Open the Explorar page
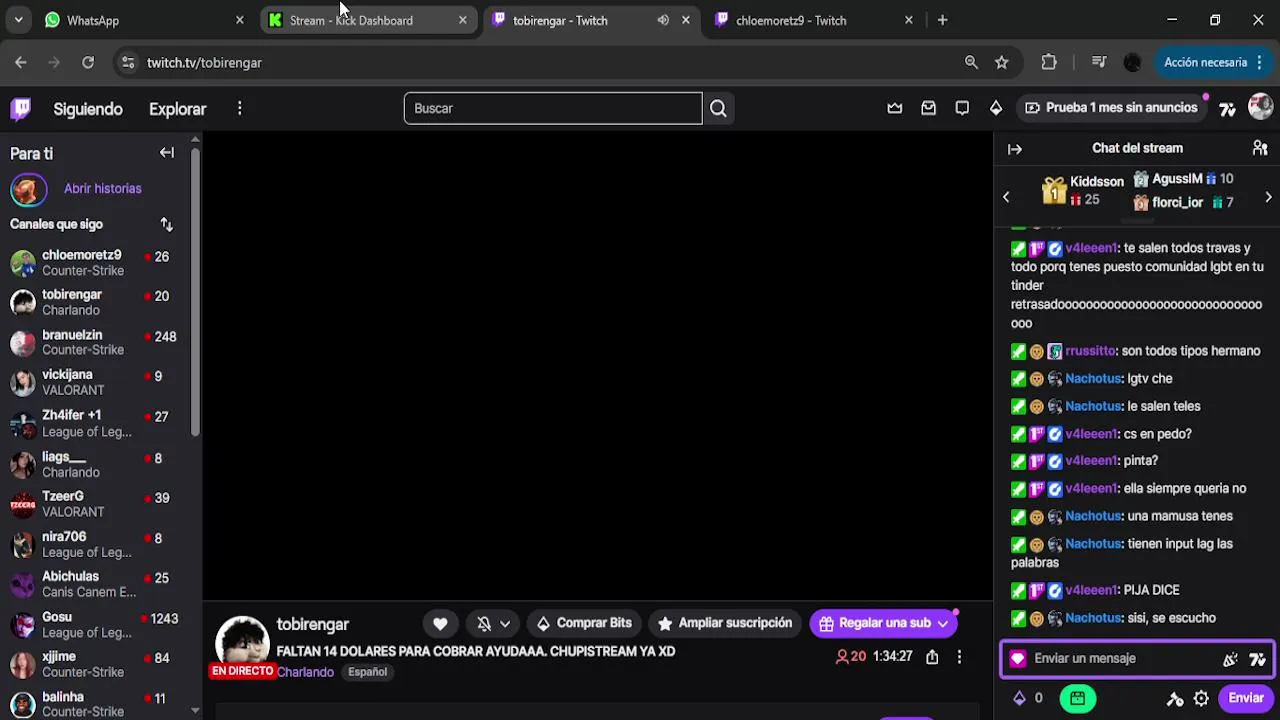 tap(177, 109)
